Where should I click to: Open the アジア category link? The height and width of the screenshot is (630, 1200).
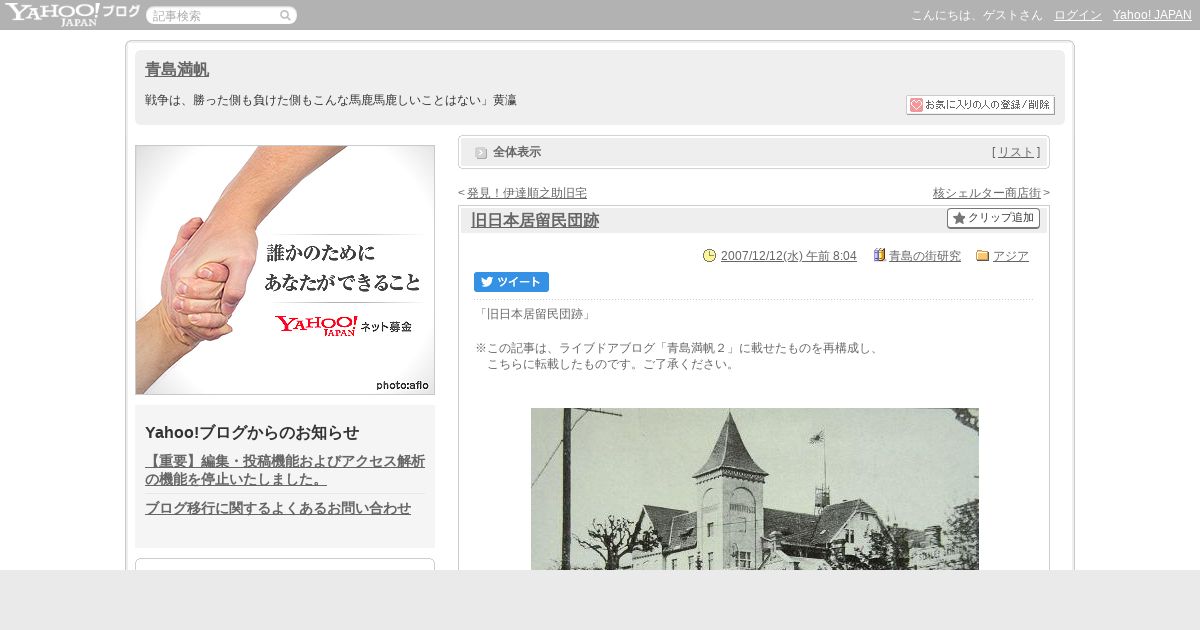pyautogui.click(x=1011, y=256)
